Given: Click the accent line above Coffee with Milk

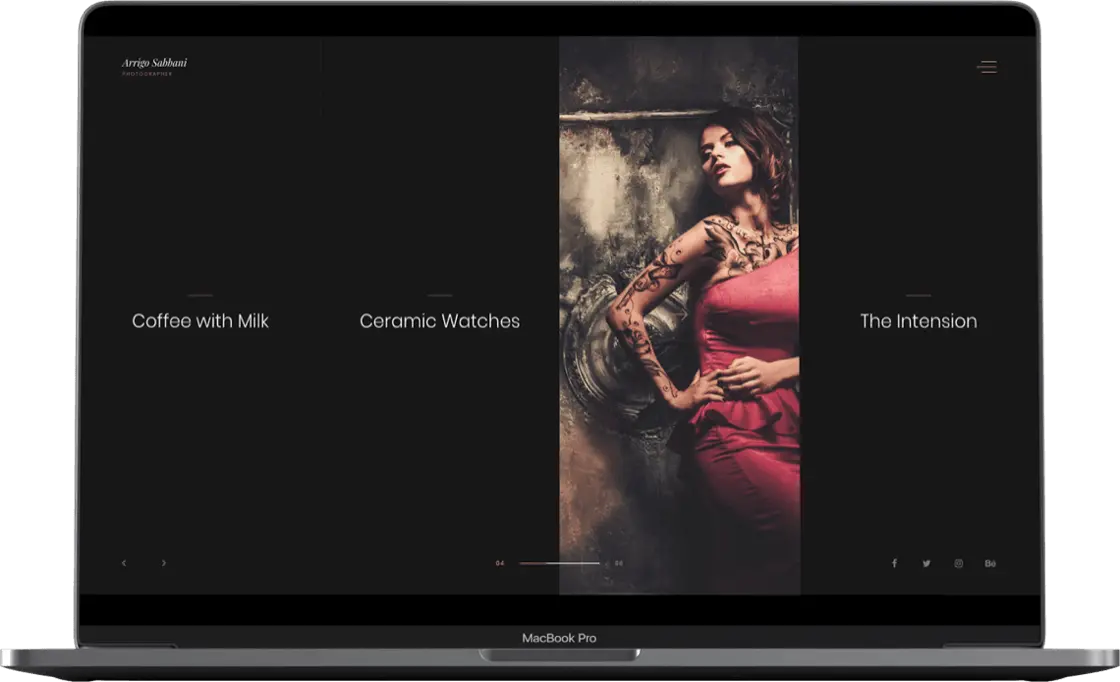Looking at the screenshot, I should pyautogui.click(x=200, y=295).
